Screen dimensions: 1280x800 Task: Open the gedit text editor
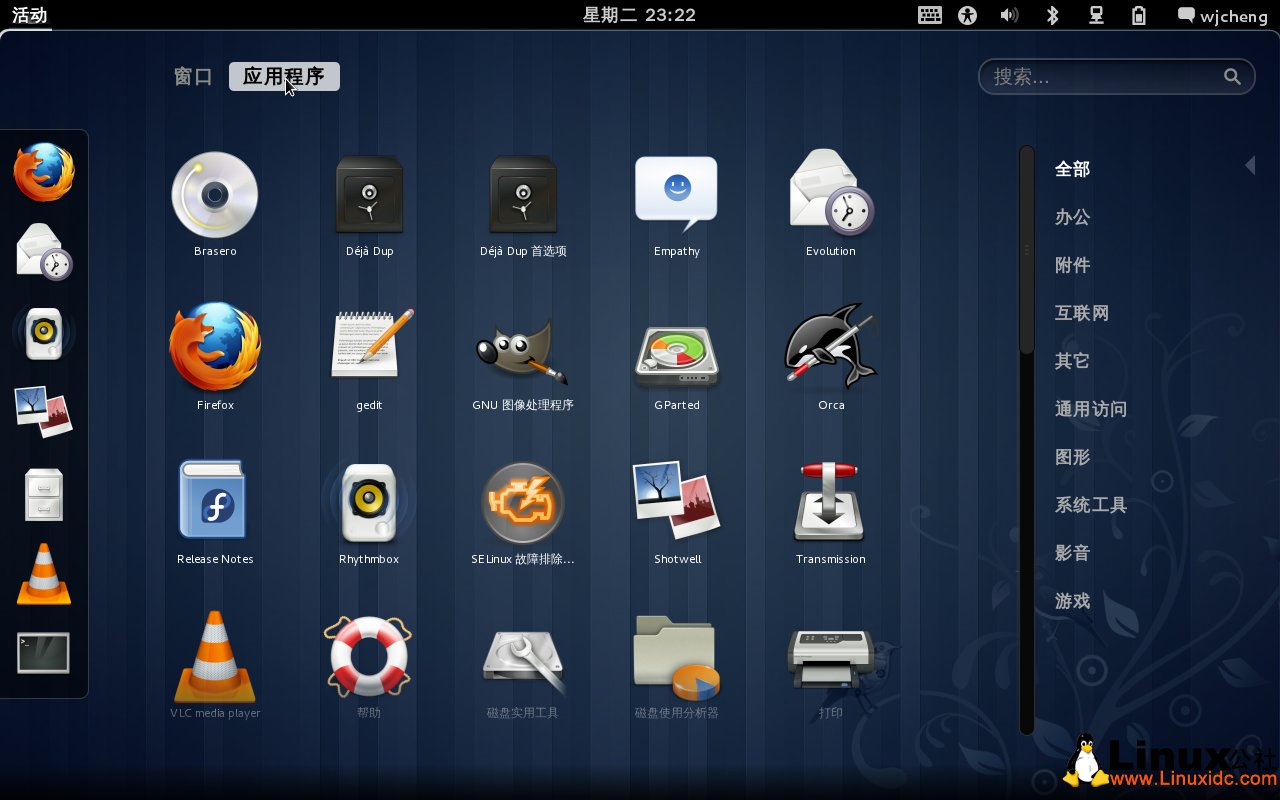369,351
